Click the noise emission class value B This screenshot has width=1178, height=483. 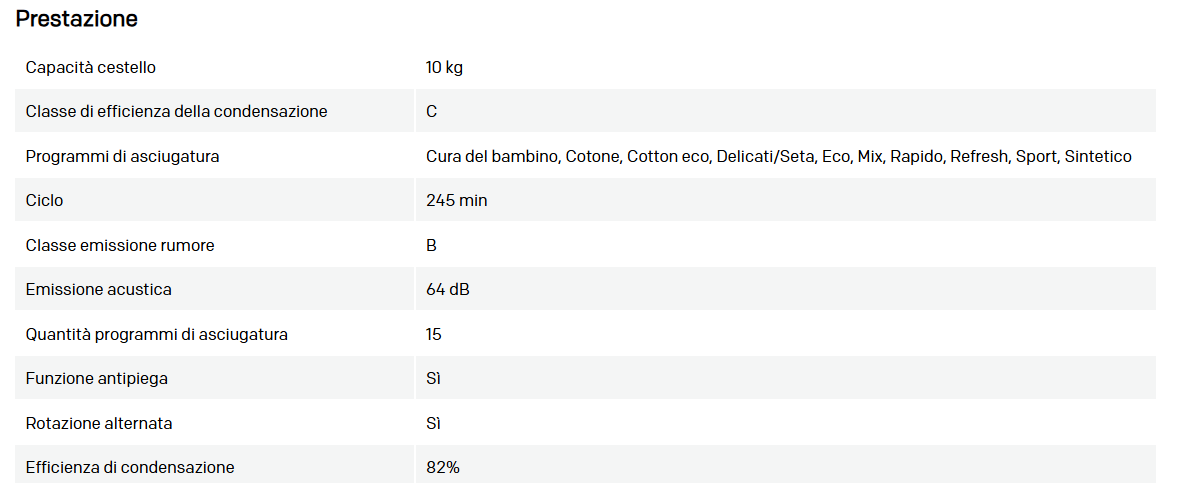click(x=431, y=246)
